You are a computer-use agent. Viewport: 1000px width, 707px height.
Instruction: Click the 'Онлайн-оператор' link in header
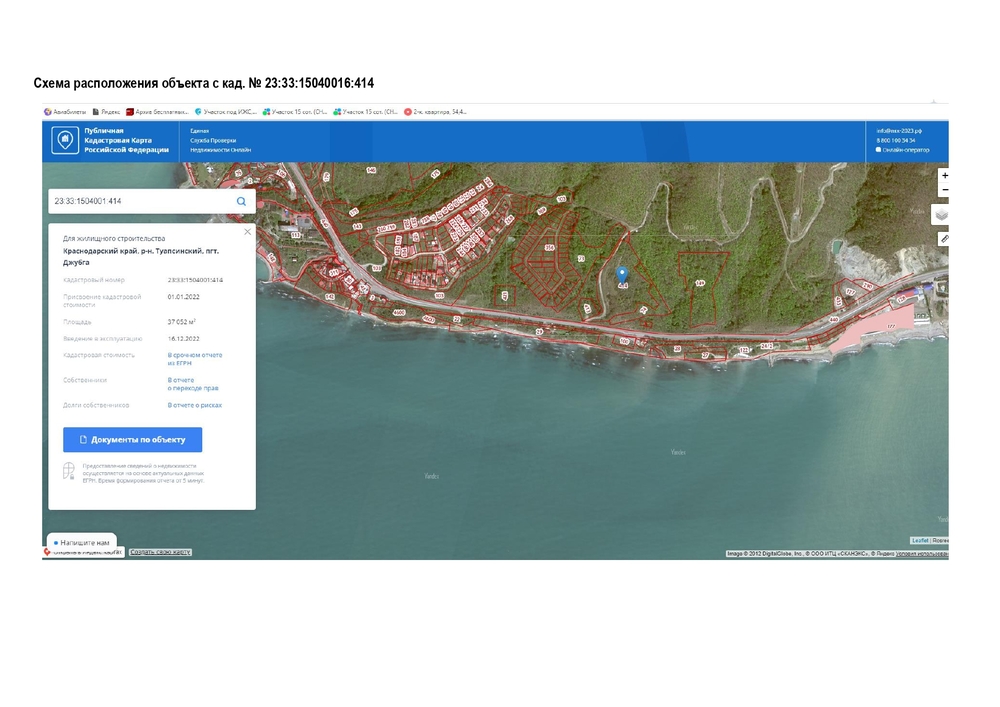tap(906, 150)
